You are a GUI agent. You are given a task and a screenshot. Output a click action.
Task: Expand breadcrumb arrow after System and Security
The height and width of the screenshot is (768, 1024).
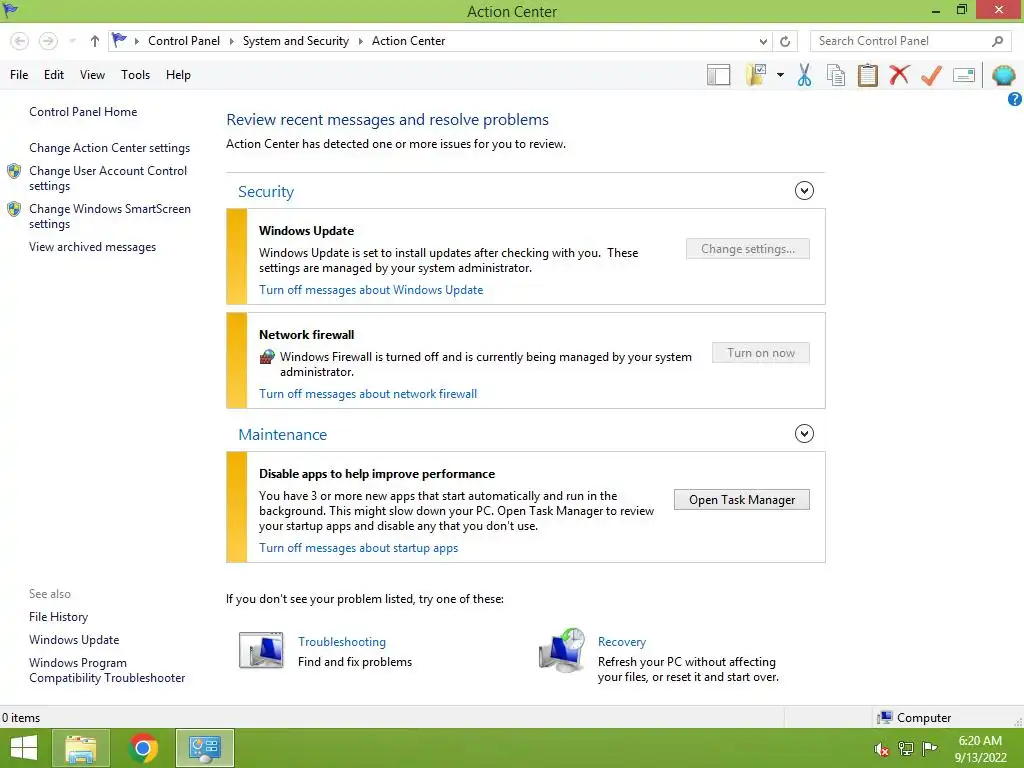click(360, 41)
